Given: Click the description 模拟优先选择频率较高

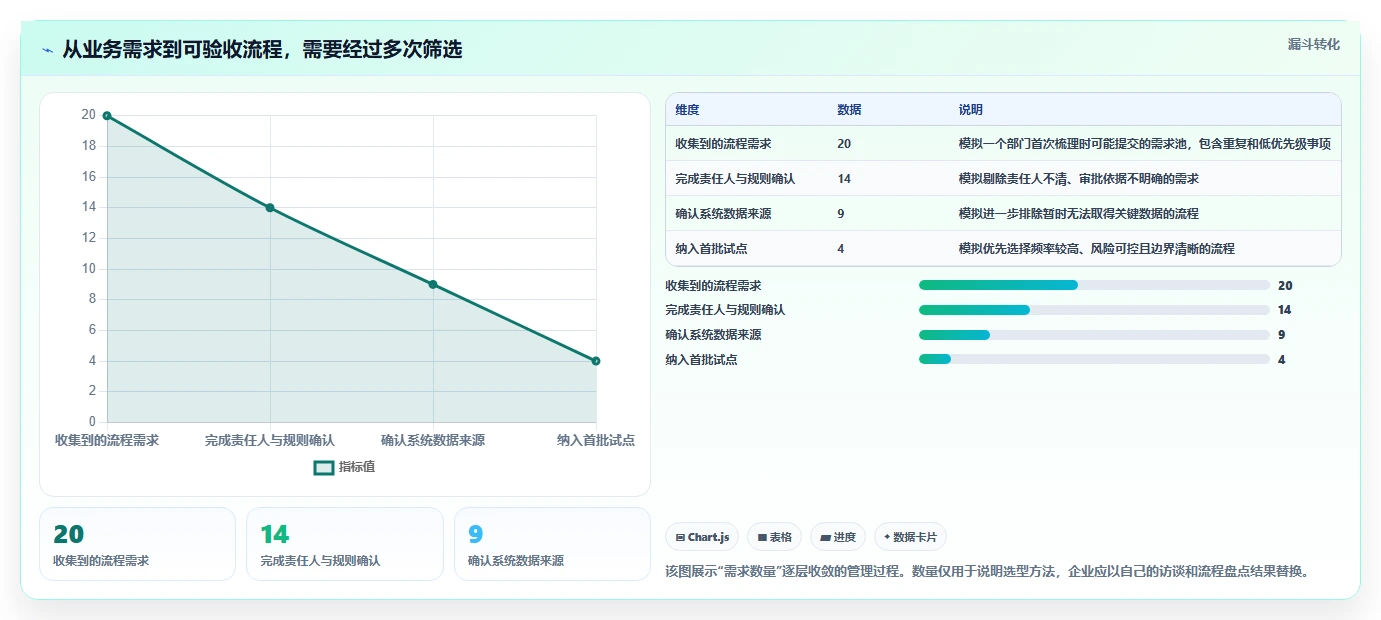Looking at the screenshot, I should tap(1096, 249).
